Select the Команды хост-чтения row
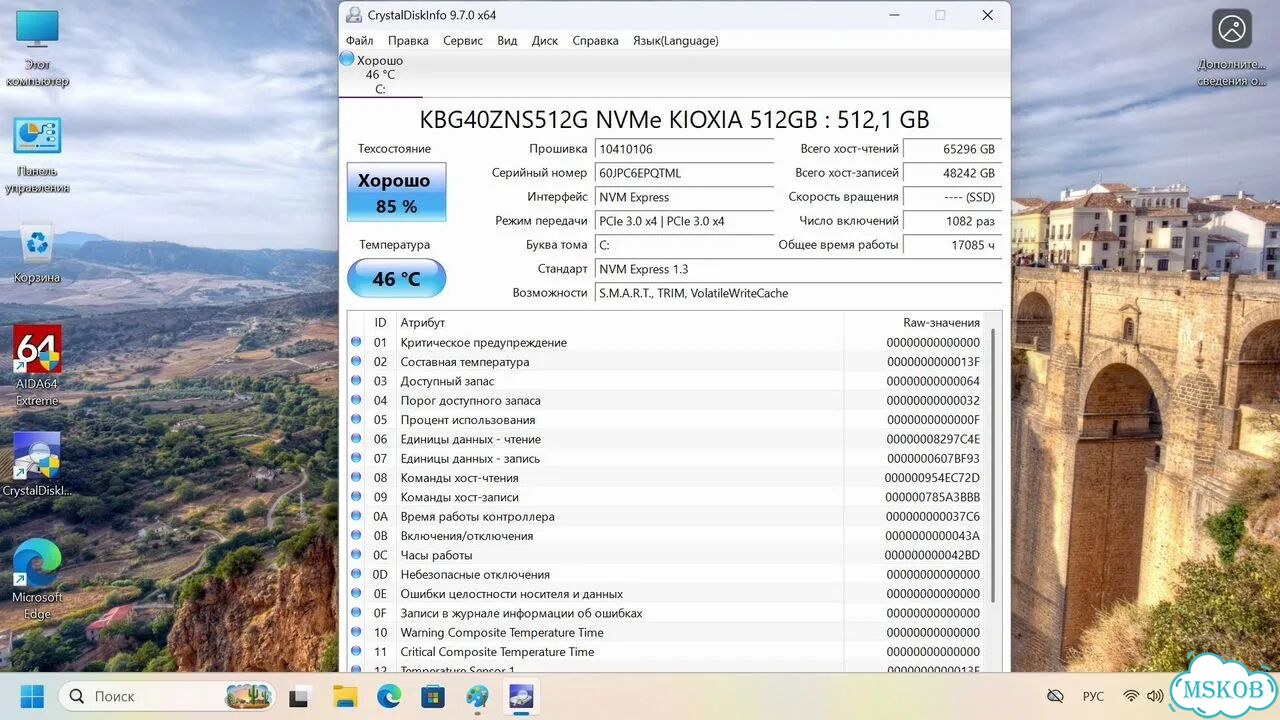Image resolution: width=1280 pixels, height=720 pixels. point(667,478)
